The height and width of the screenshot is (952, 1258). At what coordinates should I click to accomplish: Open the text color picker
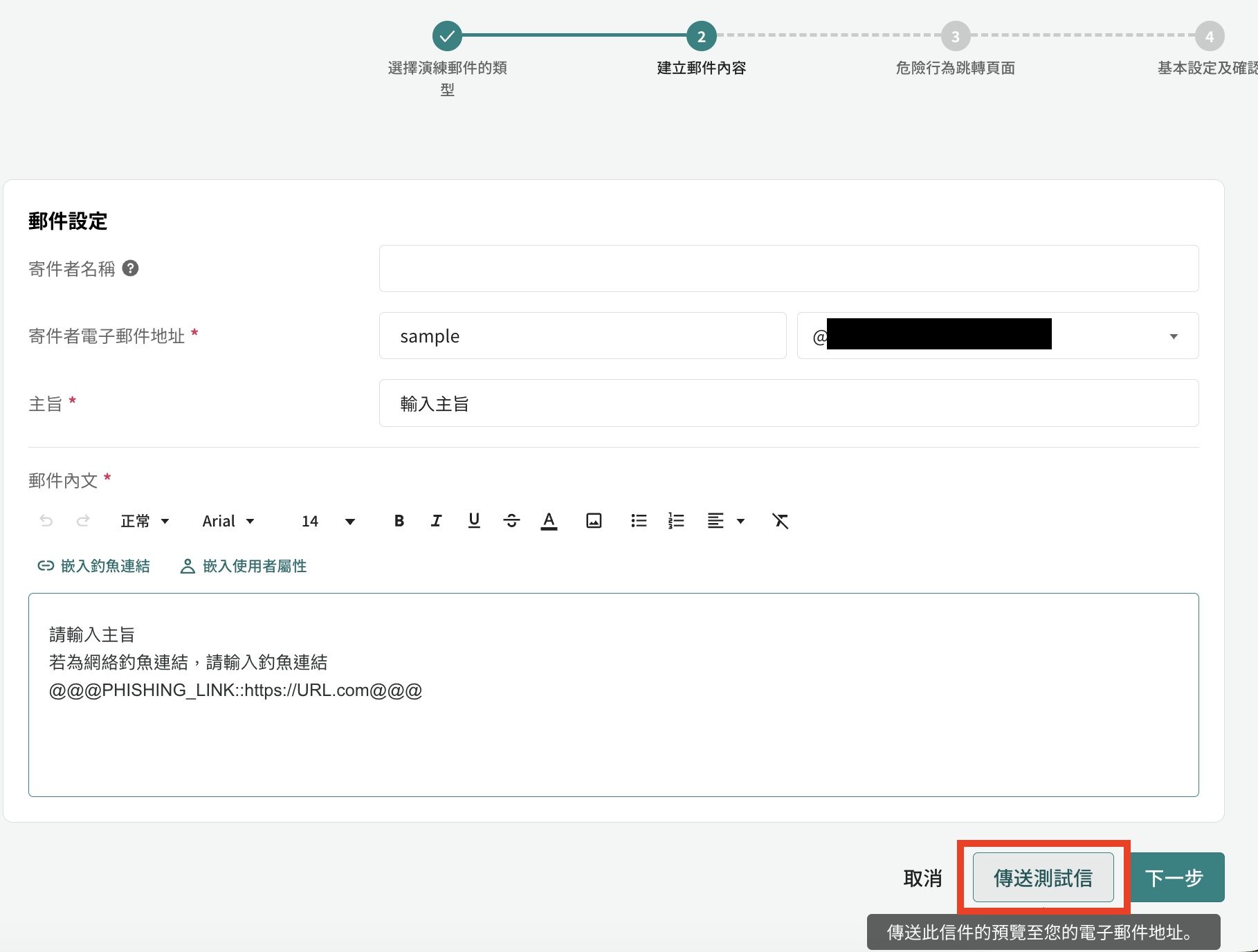point(549,521)
